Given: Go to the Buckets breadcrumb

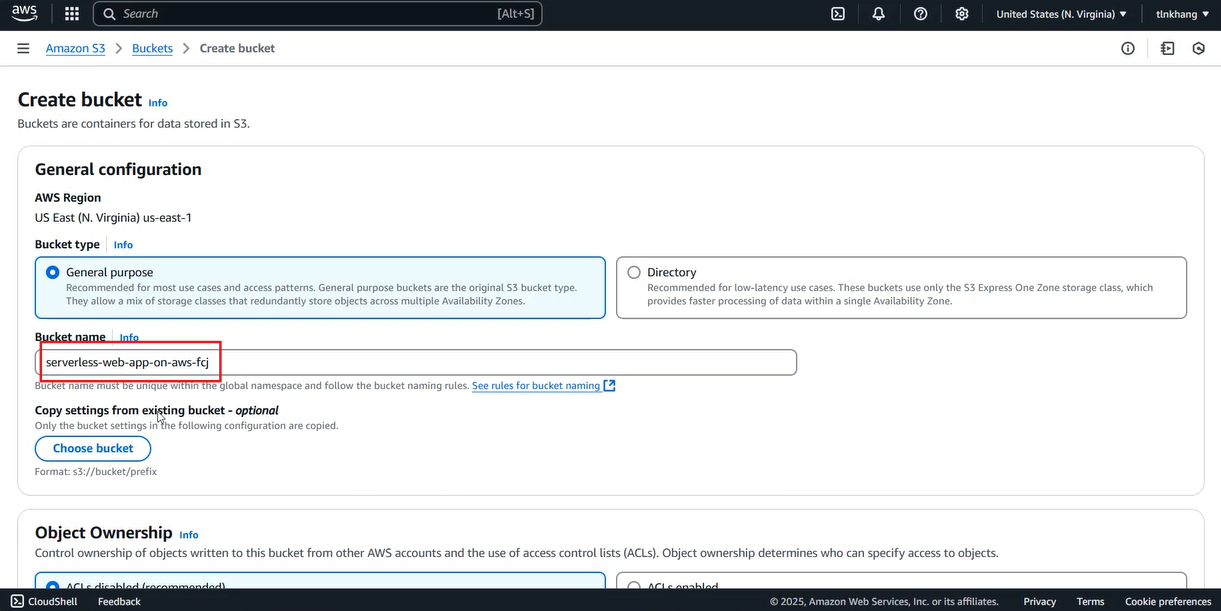Looking at the screenshot, I should (x=152, y=48).
